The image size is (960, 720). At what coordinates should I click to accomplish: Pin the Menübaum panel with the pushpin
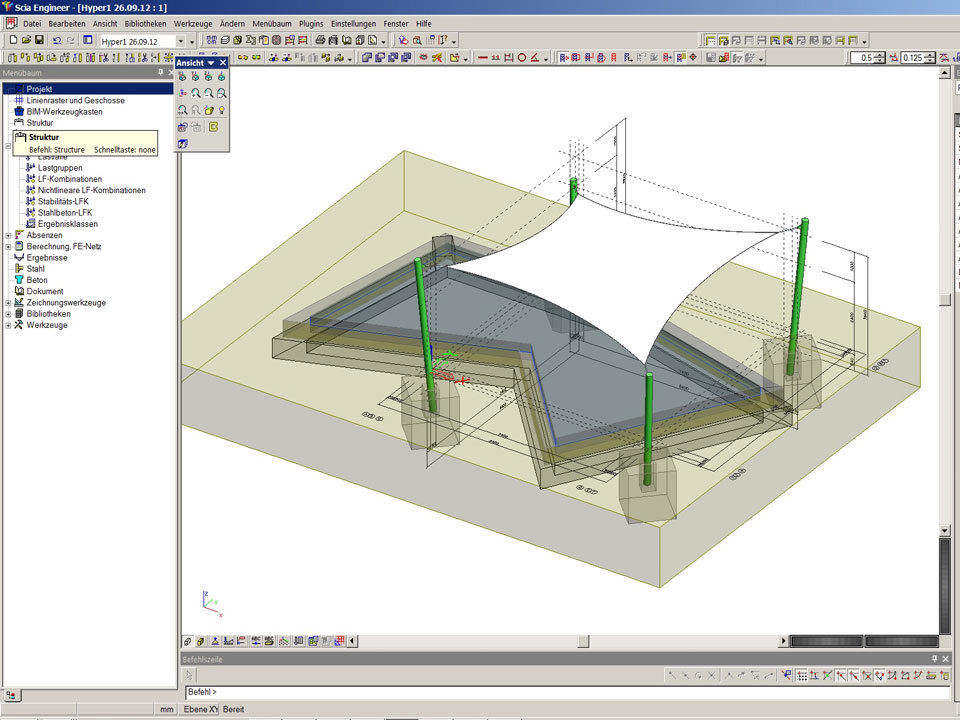click(159, 73)
